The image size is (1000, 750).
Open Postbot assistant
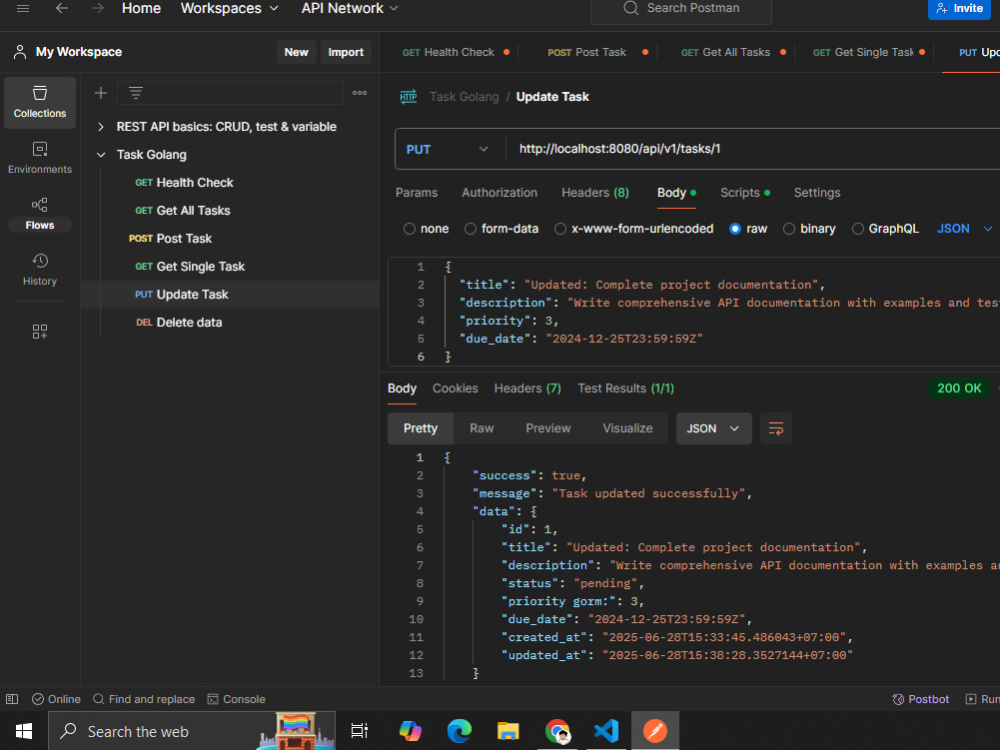click(x=920, y=699)
